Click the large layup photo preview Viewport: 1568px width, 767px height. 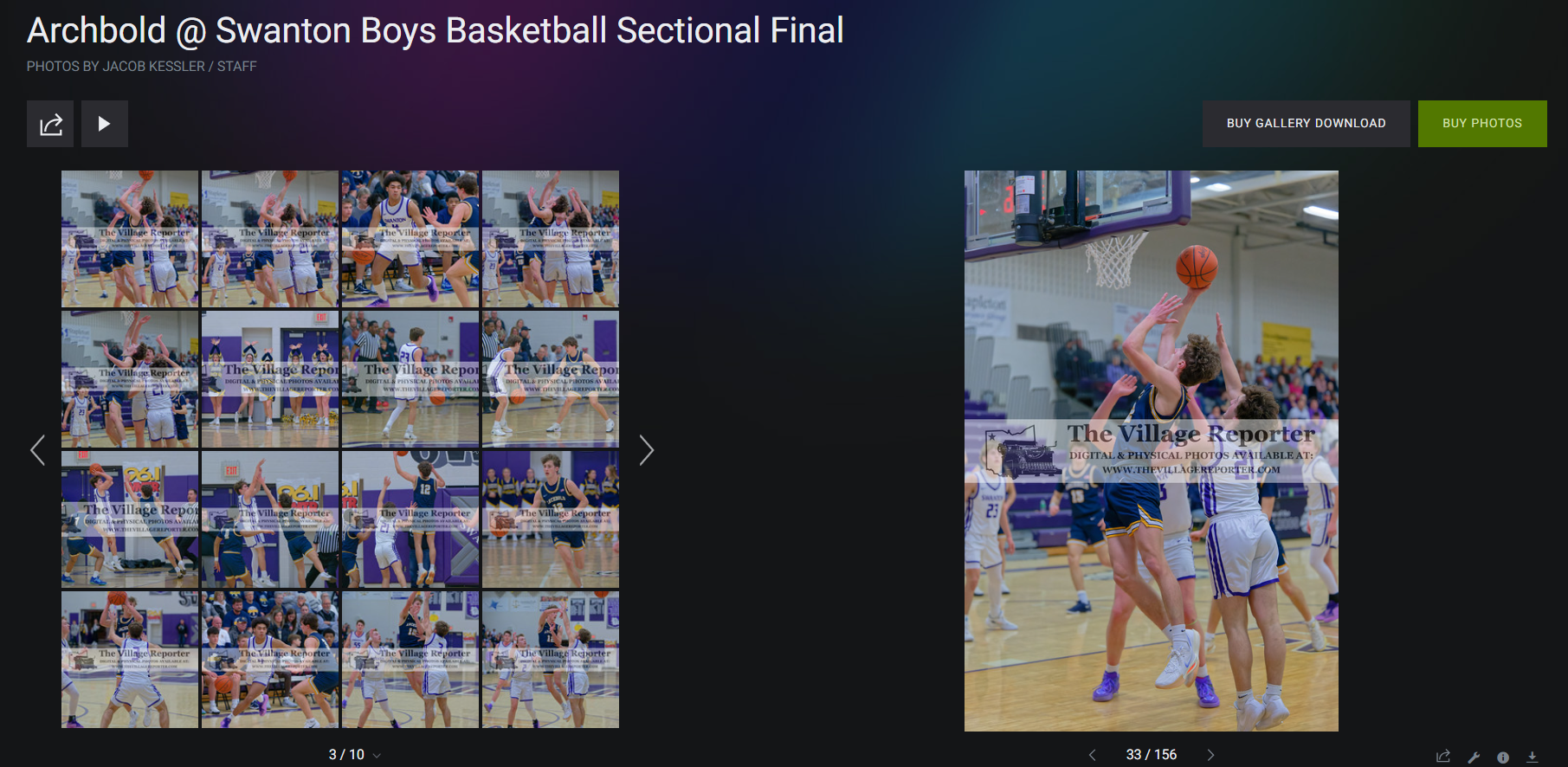tap(1152, 451)
